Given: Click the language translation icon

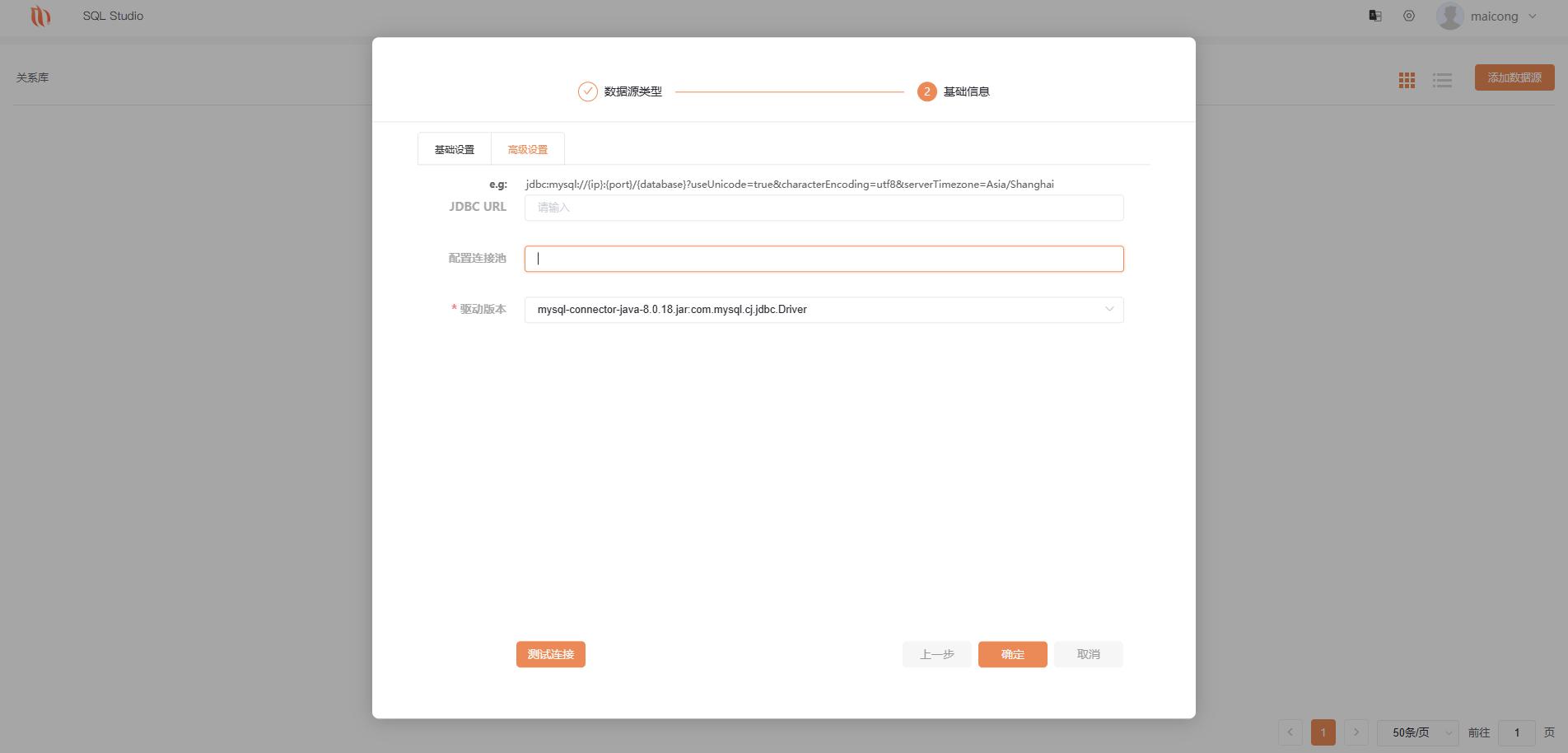Looking at the screenshot, I should tap(1374, 16).
